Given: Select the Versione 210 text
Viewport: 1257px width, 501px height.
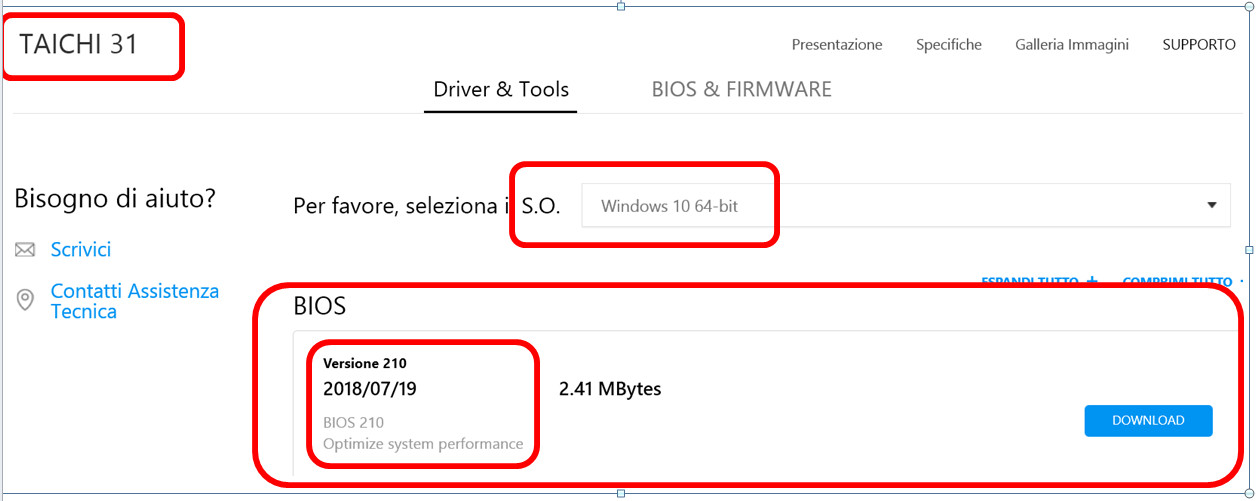Looking at the screenshot, I should [x=365, y=363].
